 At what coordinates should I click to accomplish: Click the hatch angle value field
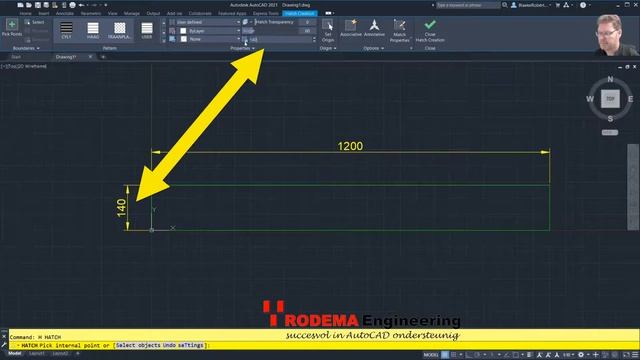coord(307,31)
